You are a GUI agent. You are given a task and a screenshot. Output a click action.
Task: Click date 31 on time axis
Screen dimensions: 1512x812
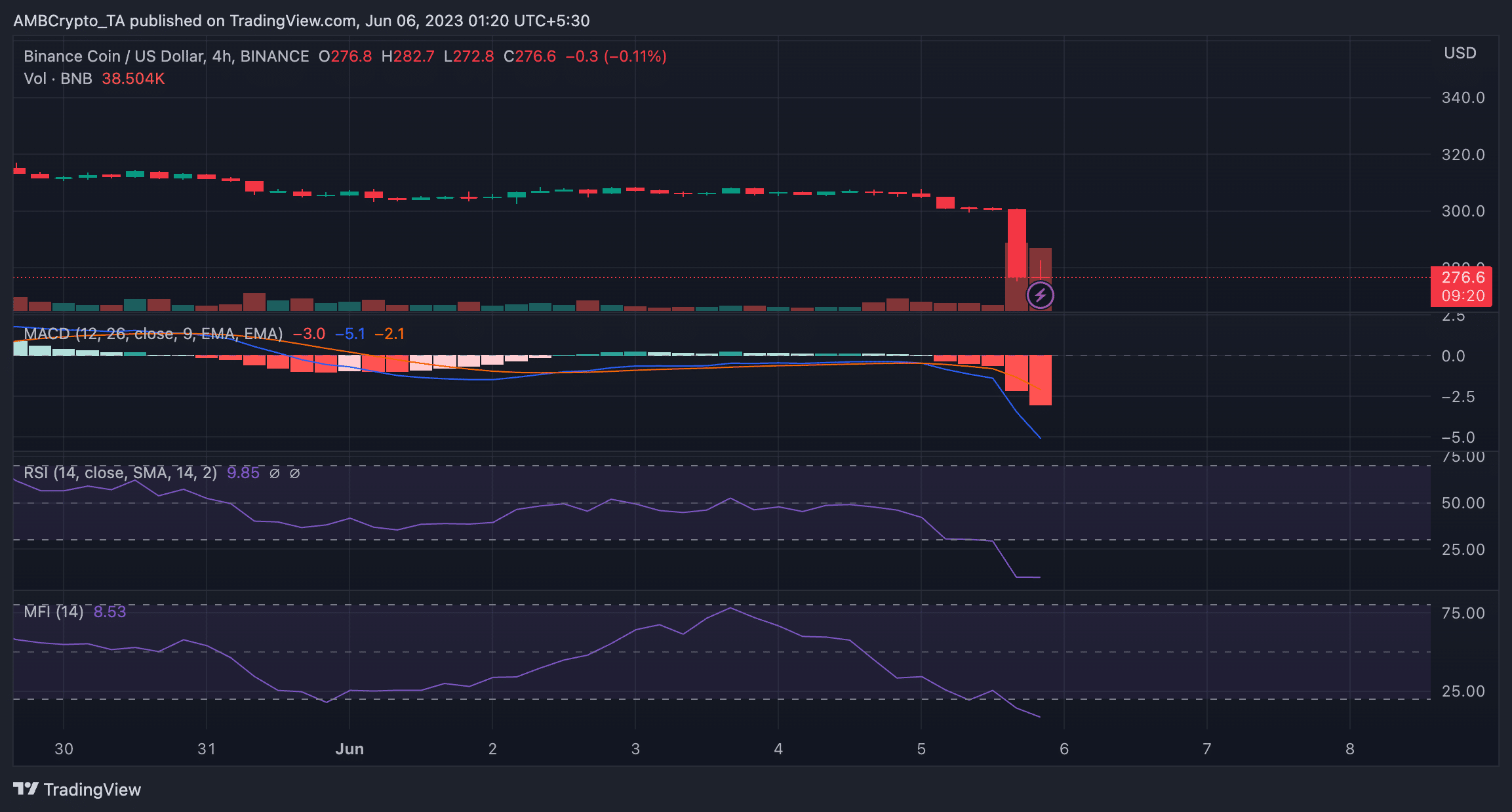click(207, 749)
